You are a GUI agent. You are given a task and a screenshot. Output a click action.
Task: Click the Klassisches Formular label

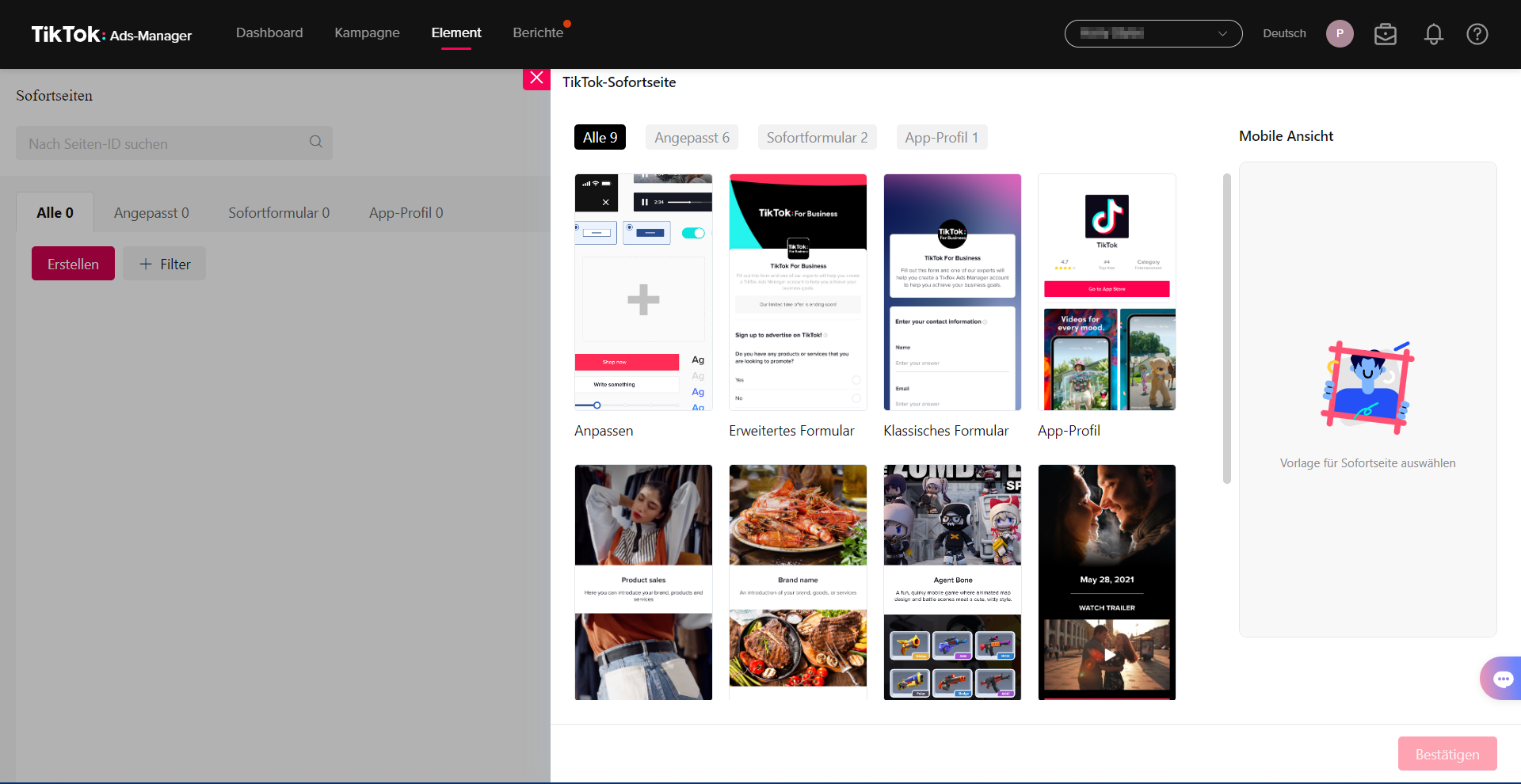click(946, 431)
